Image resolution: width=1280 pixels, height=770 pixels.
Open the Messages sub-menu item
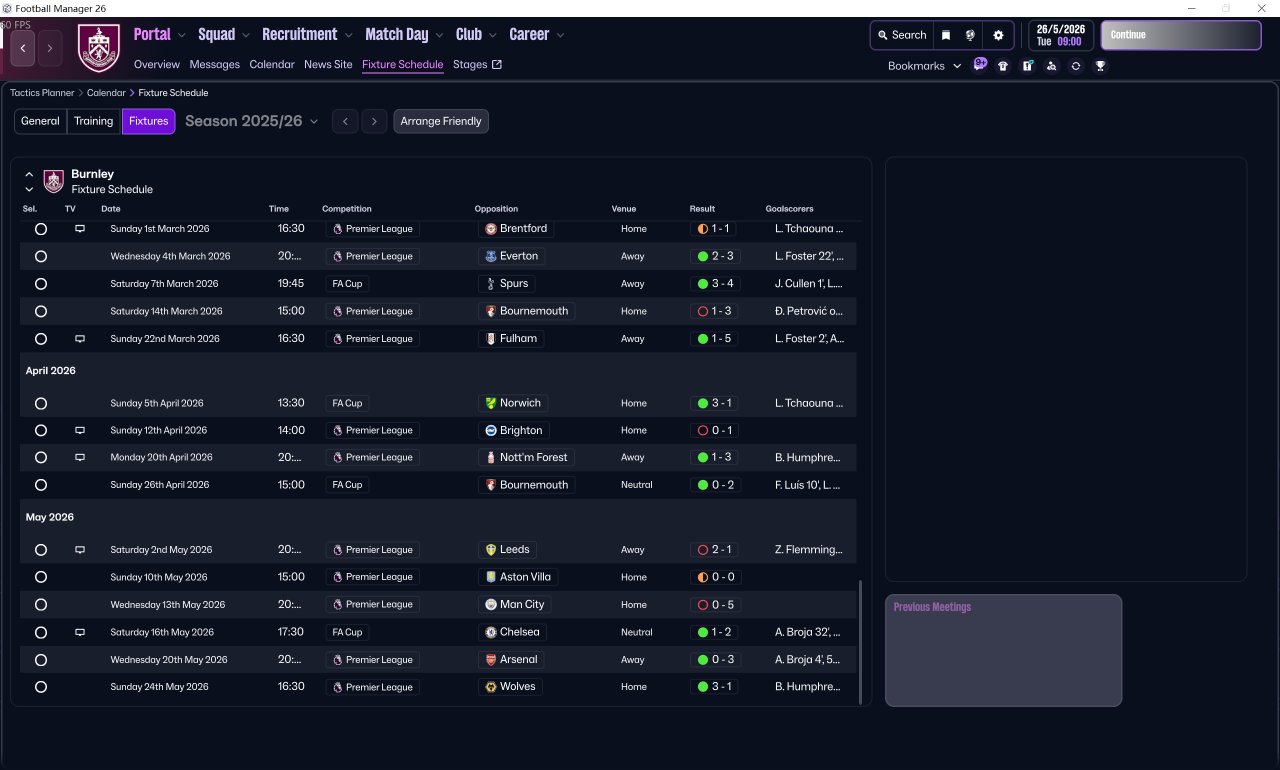click(215, 64)
